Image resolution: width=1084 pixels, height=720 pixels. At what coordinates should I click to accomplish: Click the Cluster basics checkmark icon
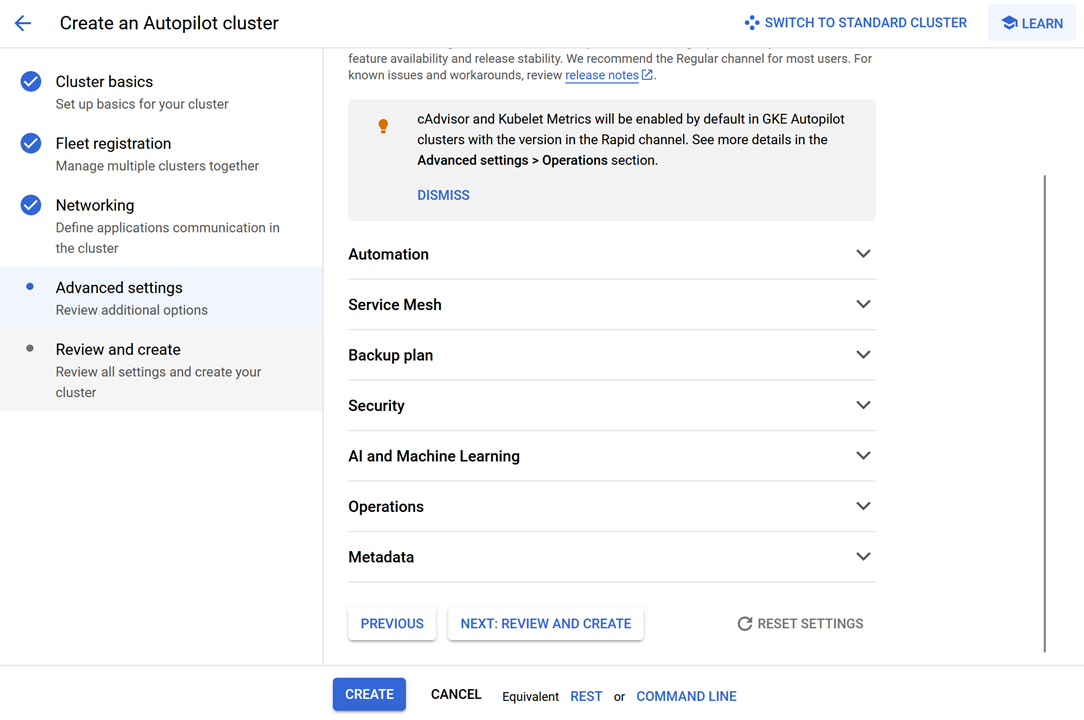pyautogui.click(x=30, y=82)
